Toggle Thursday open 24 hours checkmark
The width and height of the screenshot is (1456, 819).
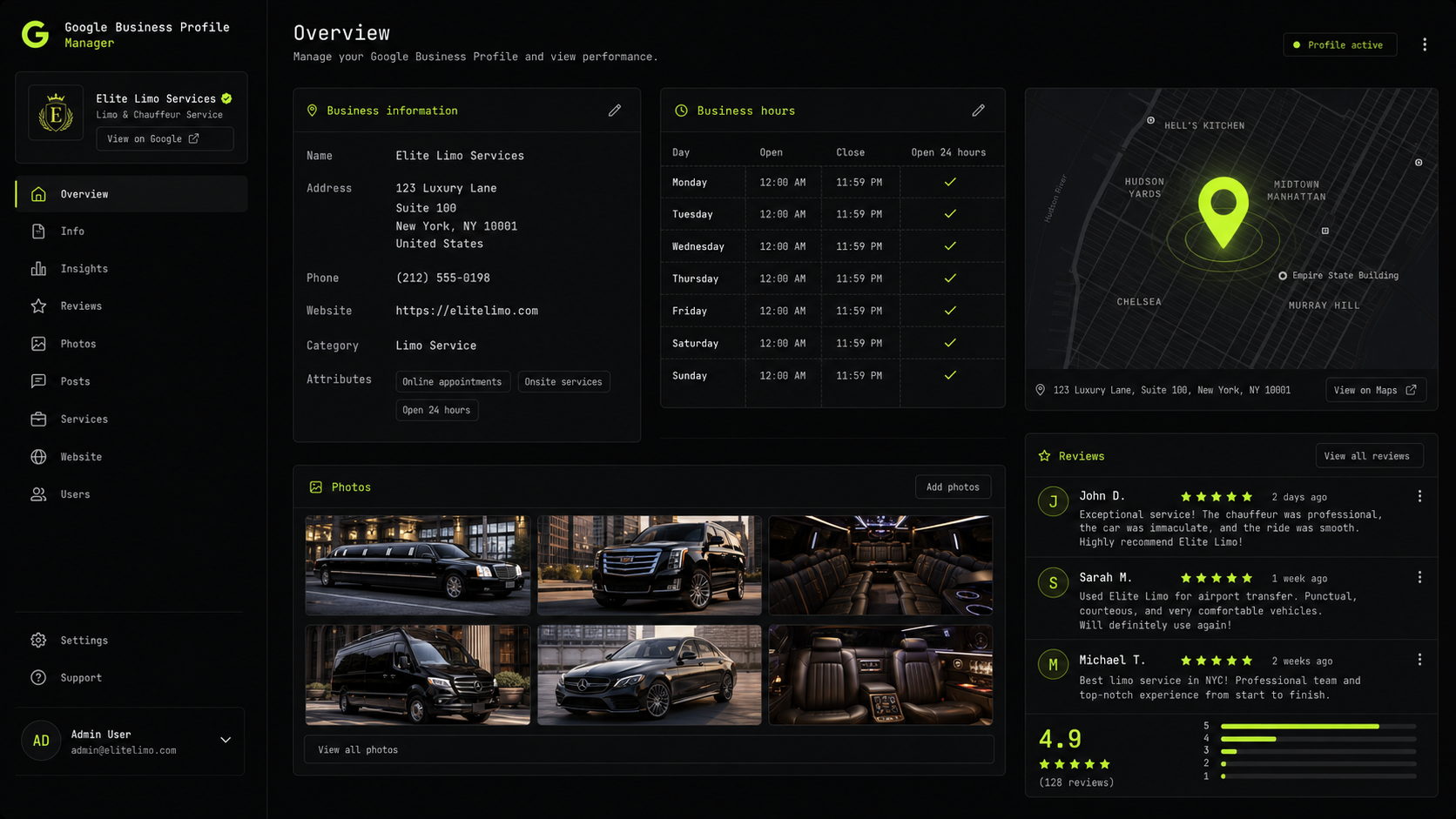(x=950, y=279)
